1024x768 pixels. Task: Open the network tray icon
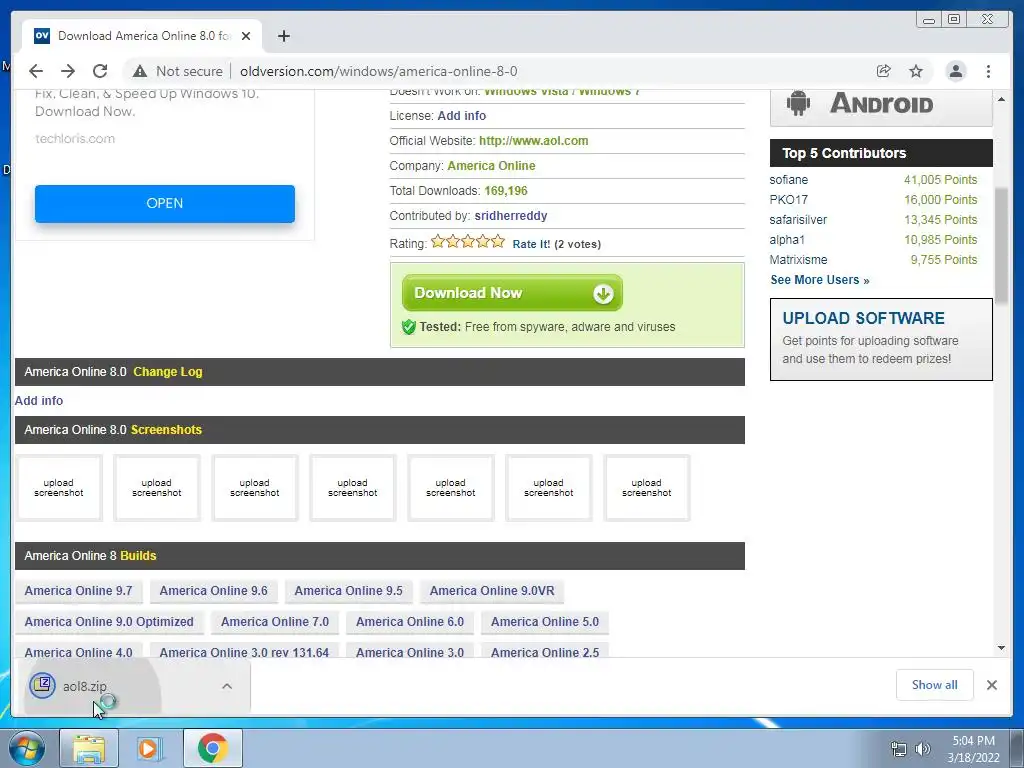pos(899,749)
